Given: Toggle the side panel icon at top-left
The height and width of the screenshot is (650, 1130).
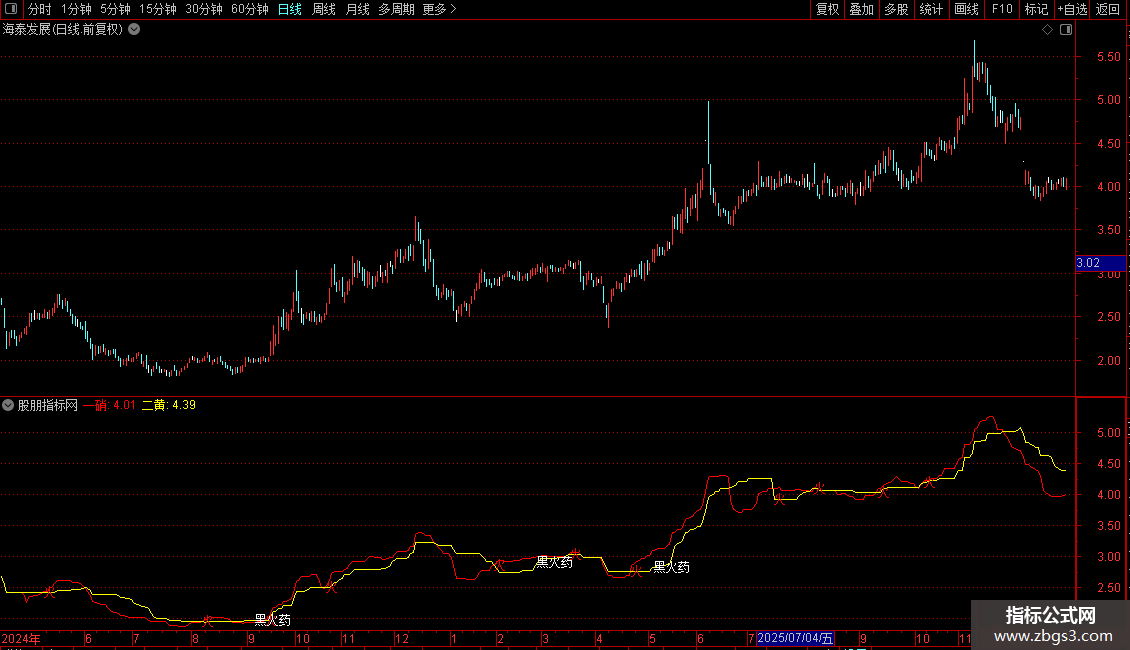Looking at the screenshot, I should tap(11, 9).
